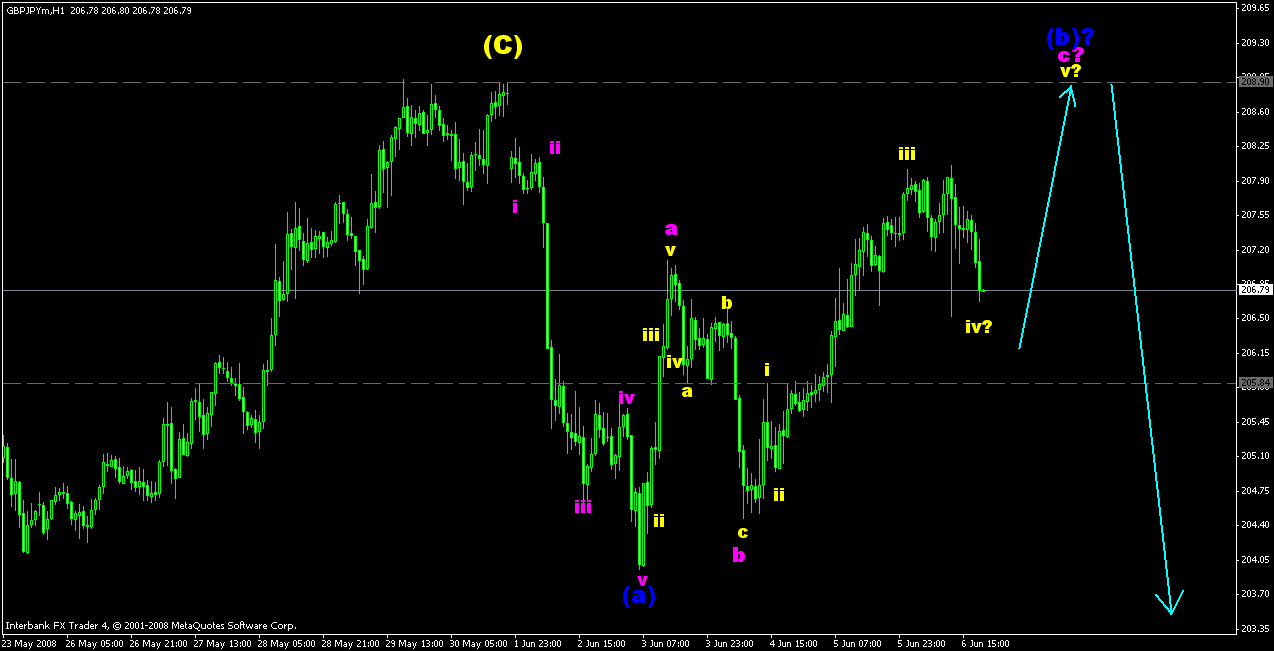The height and width of the screenshot is (651, 1274).
Task: Click the 206.50 price axis label
Action: click(1254, 318)
